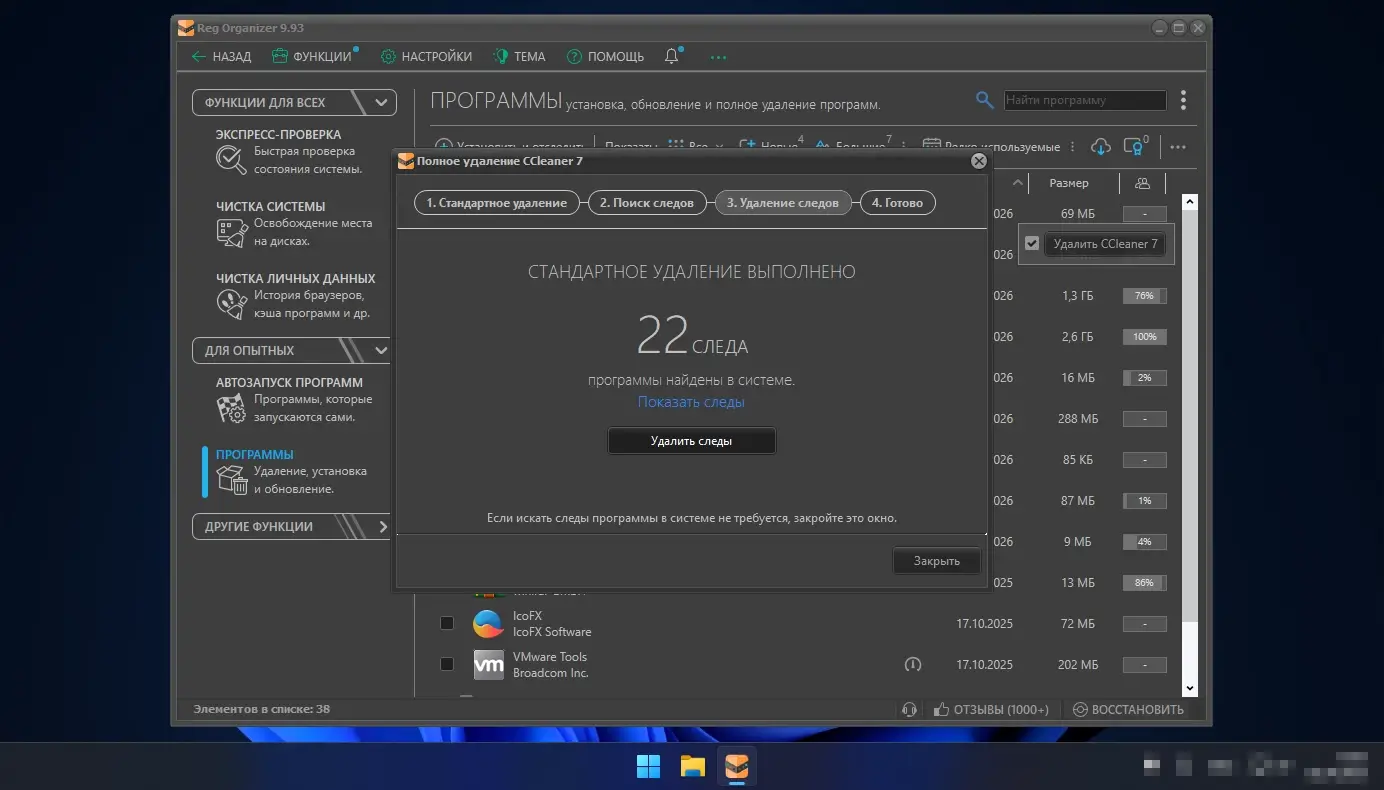The height and width of the screenshot is (790, 1384).
Task: Click the IcoFX program icon
Action: point(488,624)
